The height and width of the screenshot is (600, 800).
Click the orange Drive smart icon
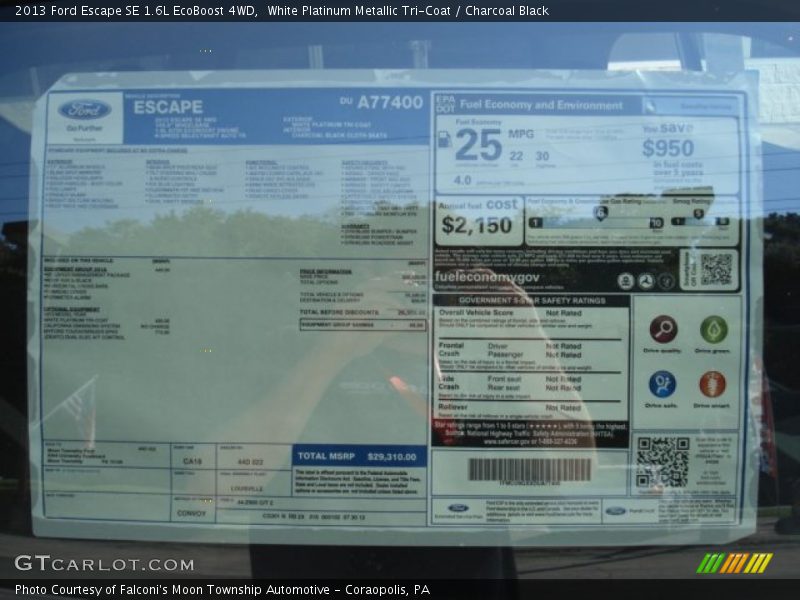[712, 384]
